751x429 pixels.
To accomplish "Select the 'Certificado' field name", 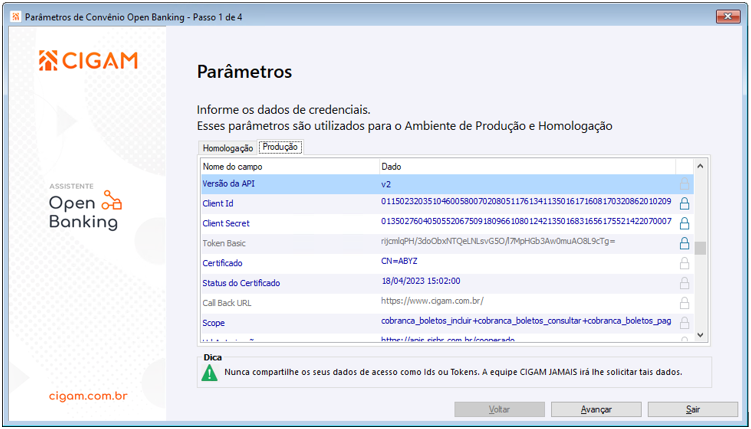I will [x=223, y=263].
